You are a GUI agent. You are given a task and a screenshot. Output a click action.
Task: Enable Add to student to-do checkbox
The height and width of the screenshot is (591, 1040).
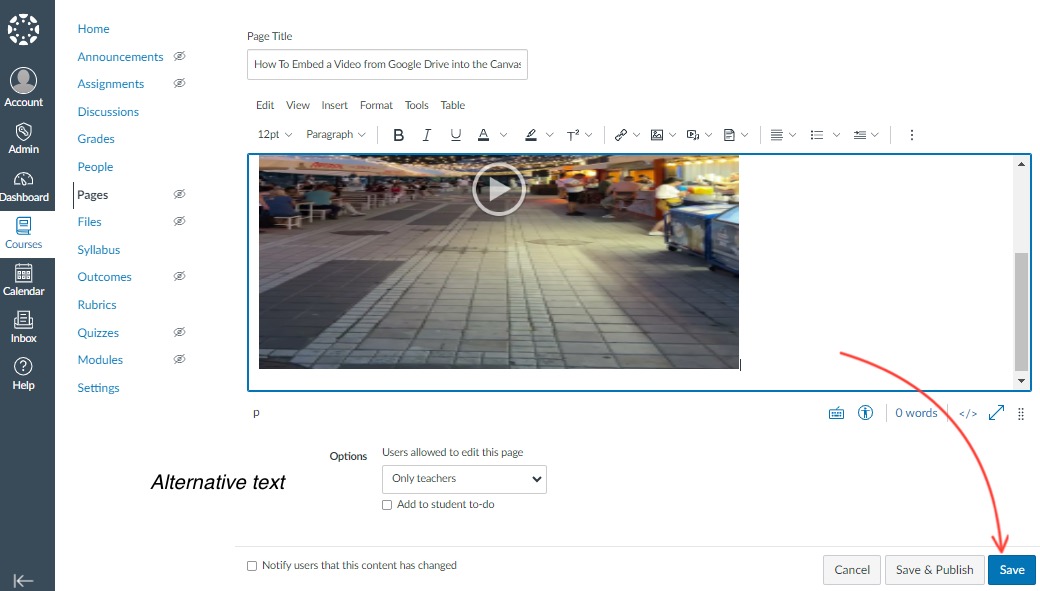[387, 505]
